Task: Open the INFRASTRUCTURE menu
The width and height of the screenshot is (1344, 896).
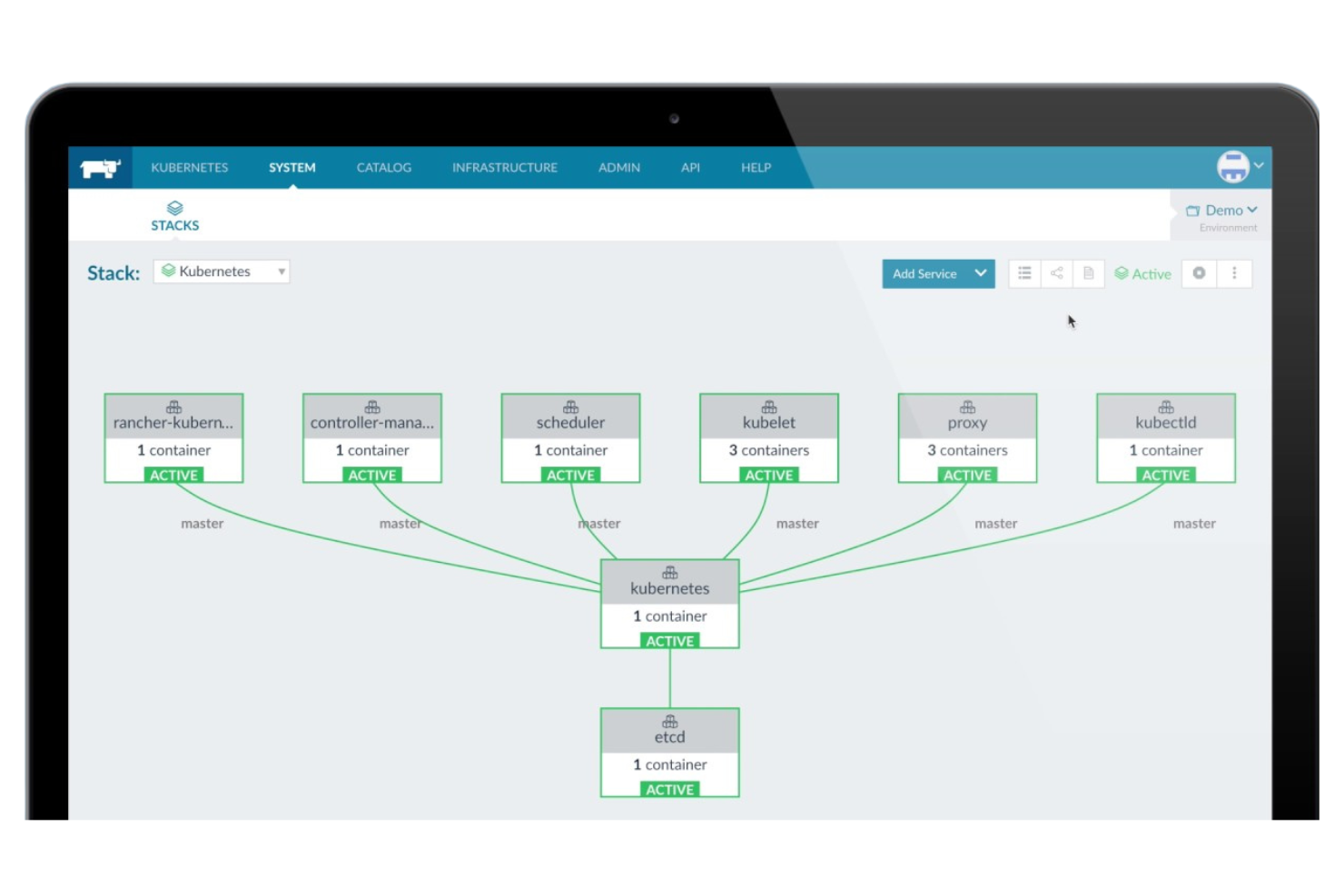Action: [504, 168]
